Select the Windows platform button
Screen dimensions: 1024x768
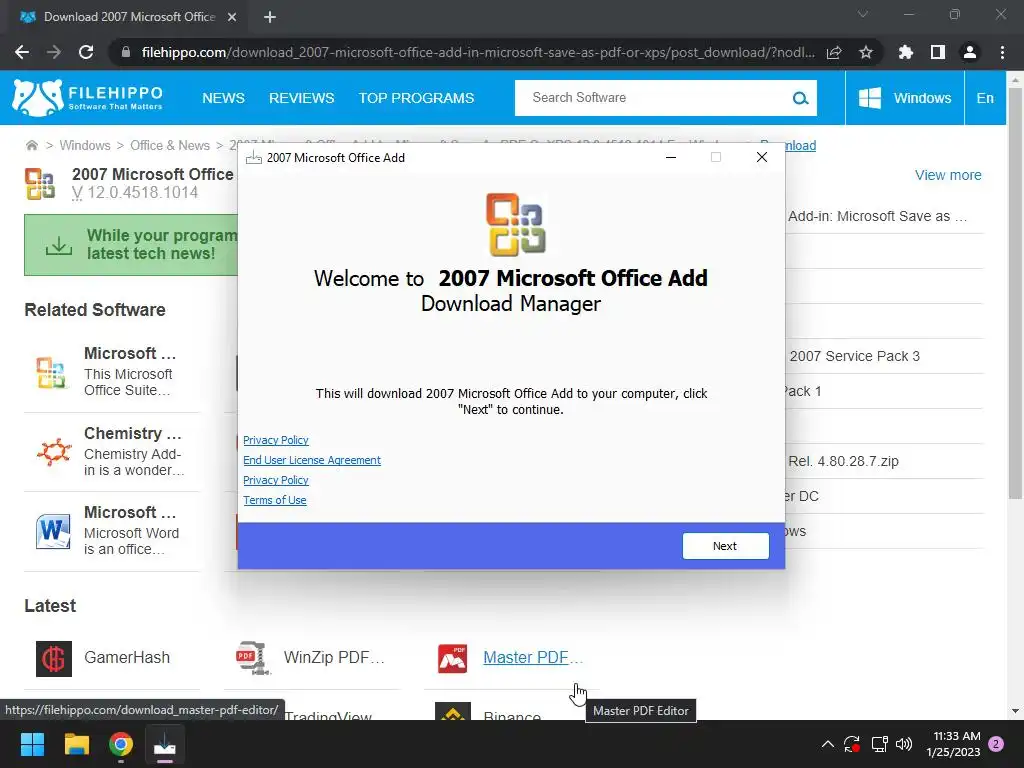(904, 98)
